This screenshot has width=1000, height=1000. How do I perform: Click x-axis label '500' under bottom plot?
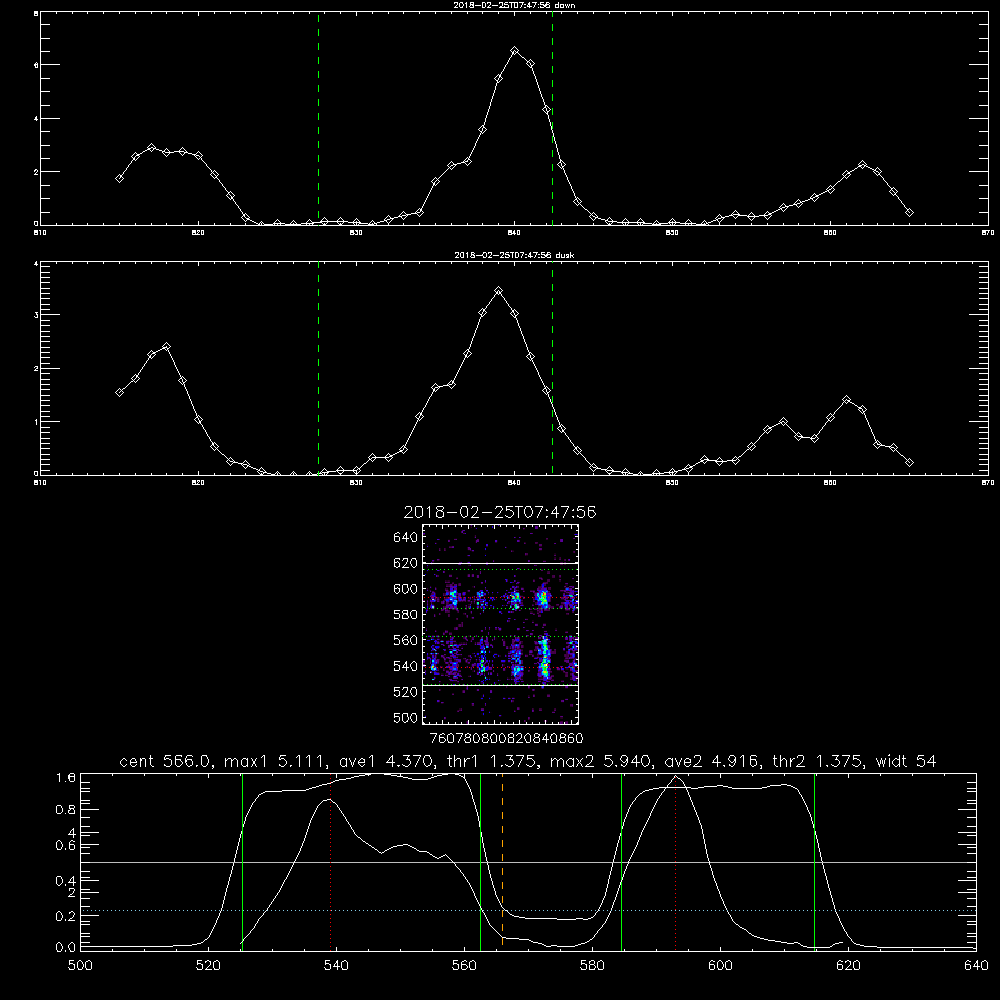pos(80,966)
